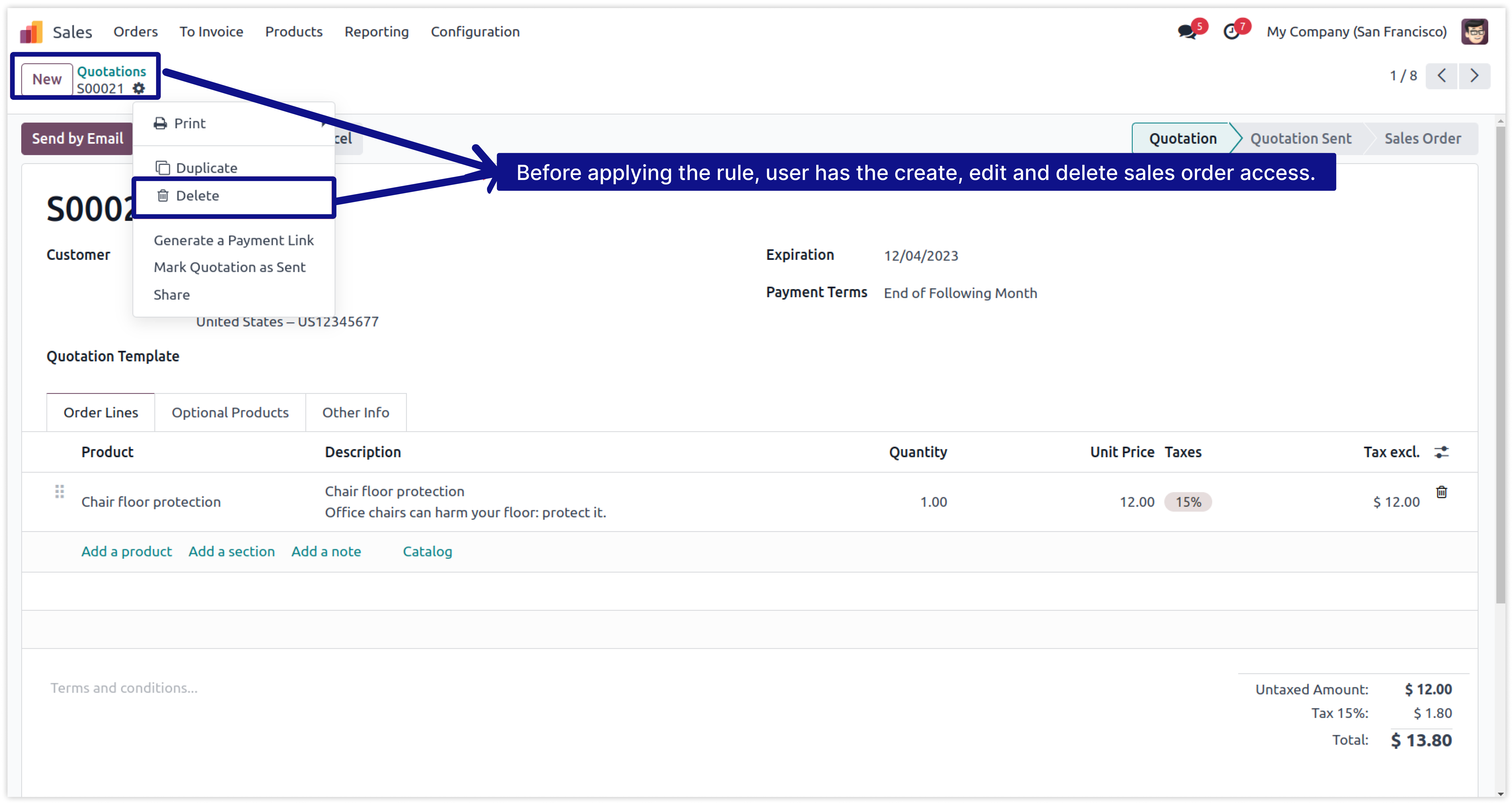Click Add a product link
This screenshot has height=803, width=1512.
[127, 552]
